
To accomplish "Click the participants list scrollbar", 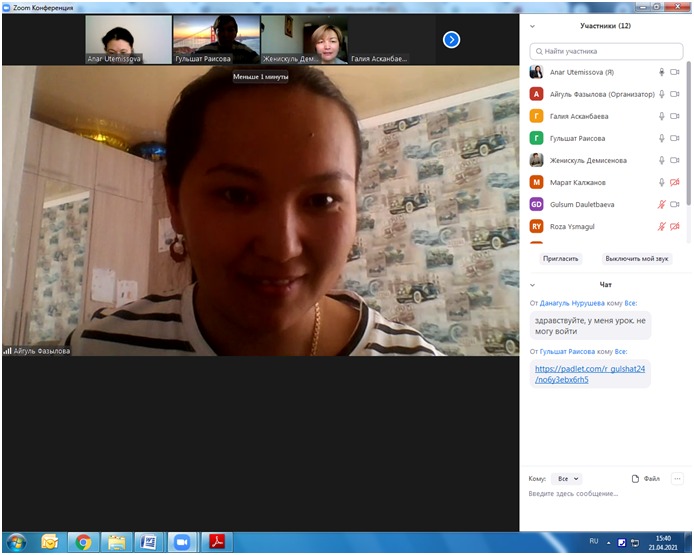I will pos(688,133).
